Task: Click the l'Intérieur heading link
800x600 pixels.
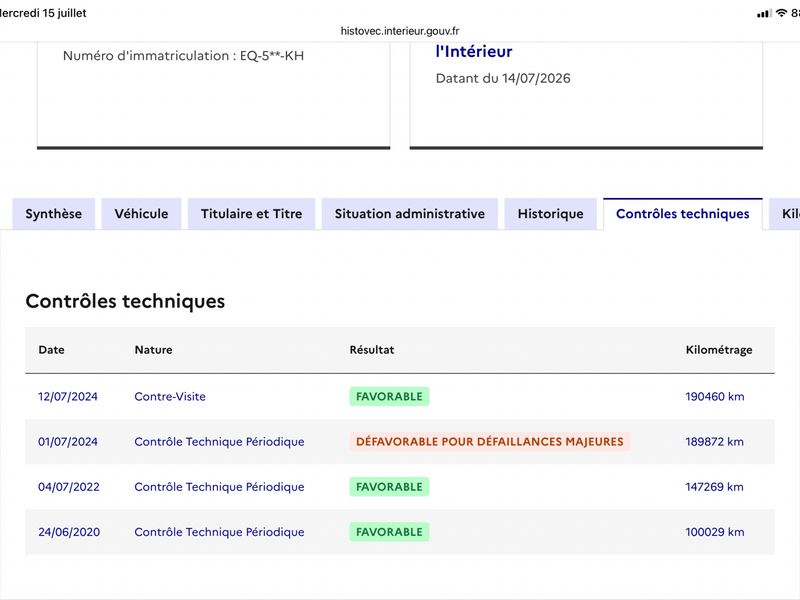Action: pyautogui.click(x=474, y=52)
